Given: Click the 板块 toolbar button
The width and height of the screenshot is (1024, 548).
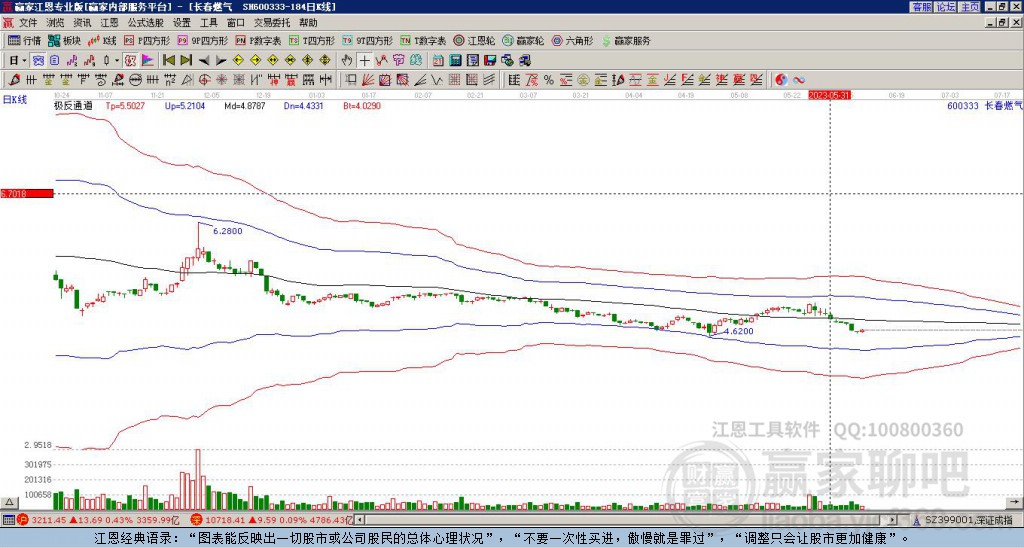Looking at the screenshot, I should 64,40.
